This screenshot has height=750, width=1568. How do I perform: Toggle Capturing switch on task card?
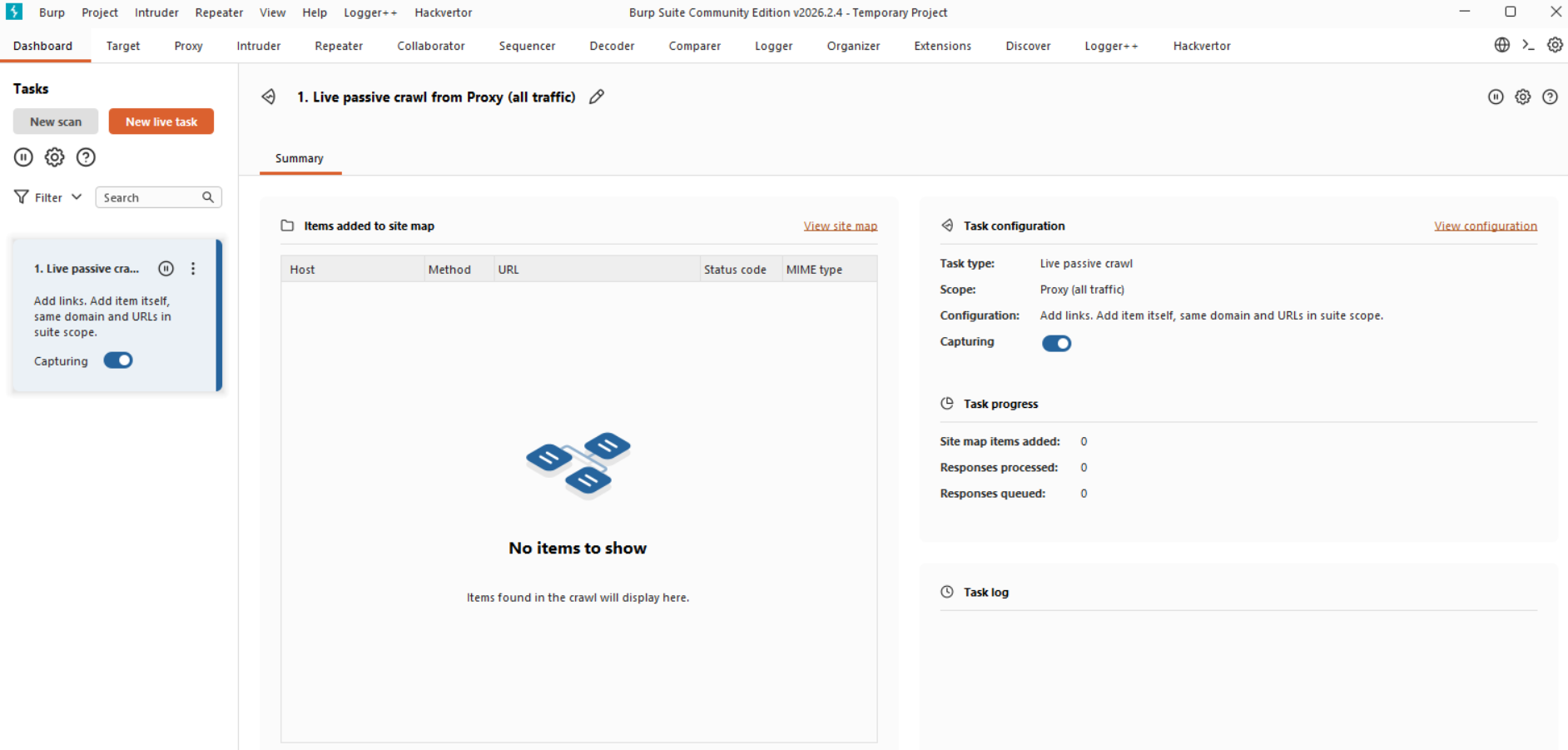point(118,360)
